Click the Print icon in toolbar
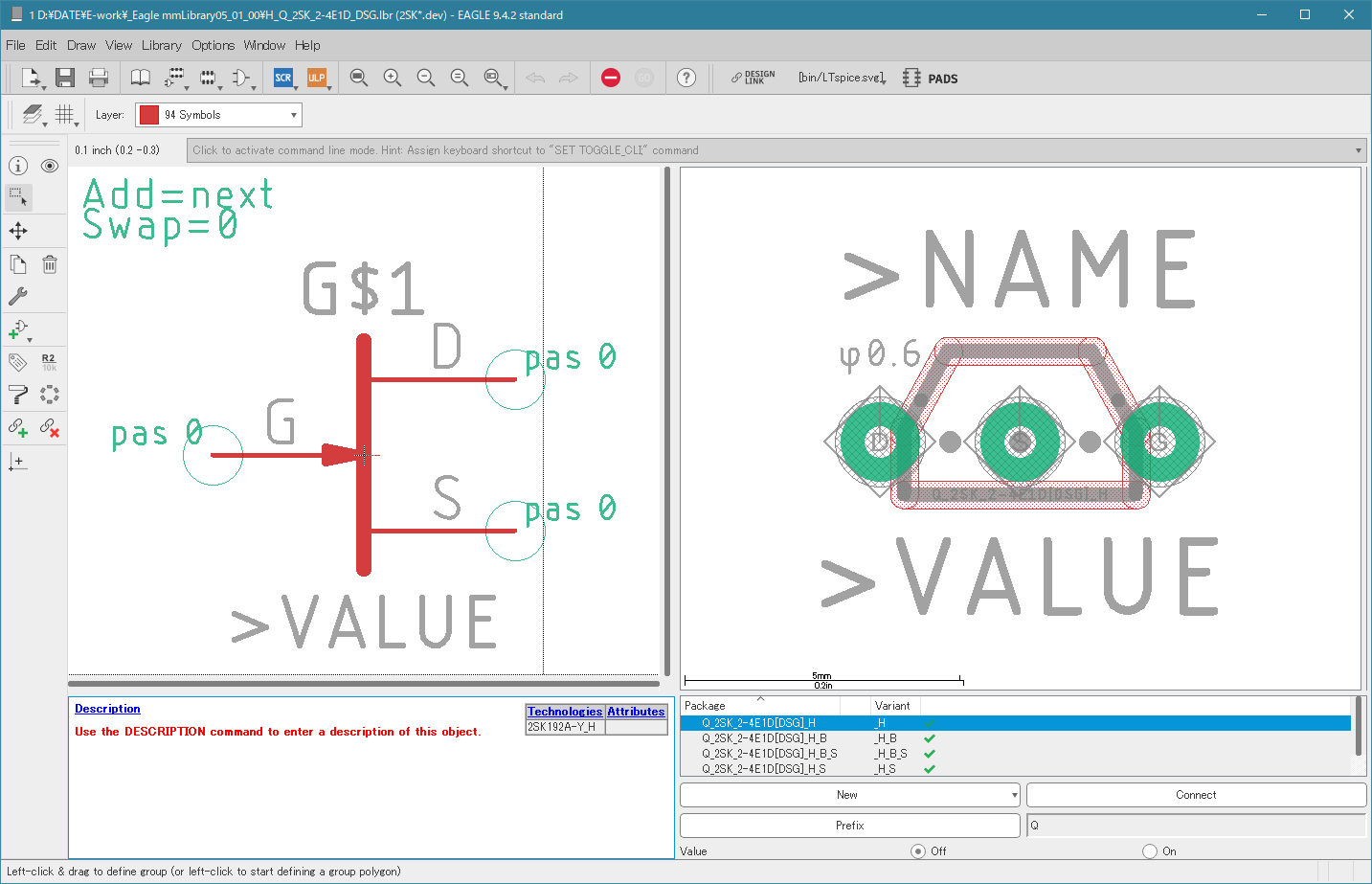 click(x=98, y=79)
